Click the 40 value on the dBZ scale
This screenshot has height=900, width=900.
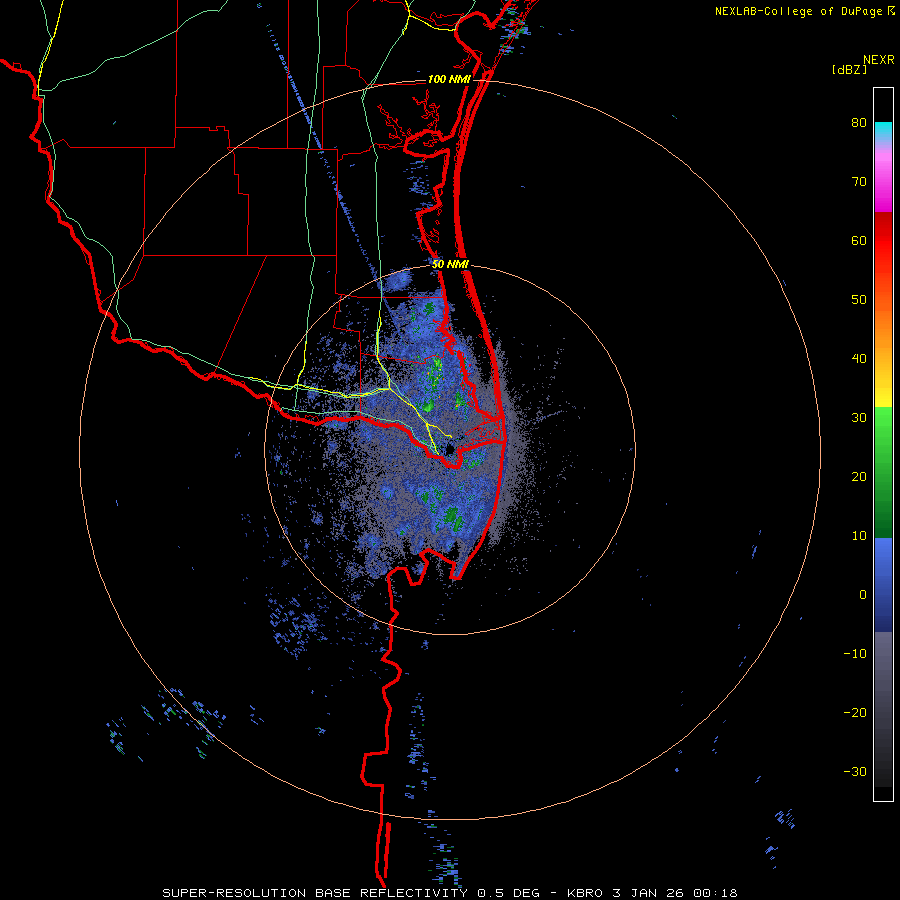(859, 359)
